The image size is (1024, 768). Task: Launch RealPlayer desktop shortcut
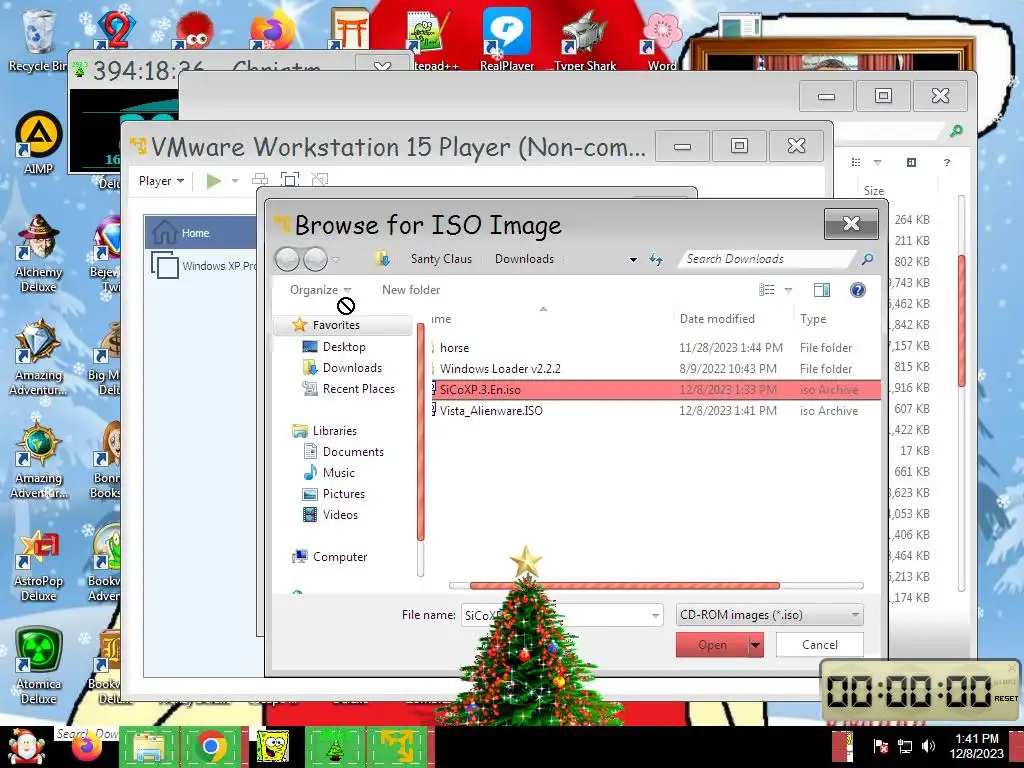click(507, 39)
